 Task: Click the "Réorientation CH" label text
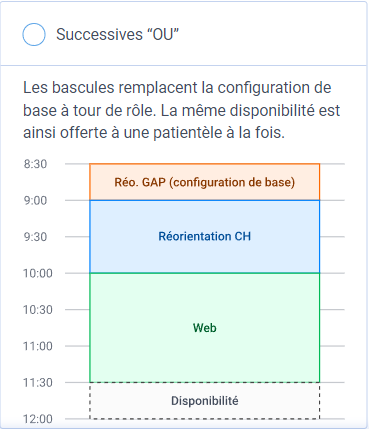pyautogui.click(x=205, y=236)
